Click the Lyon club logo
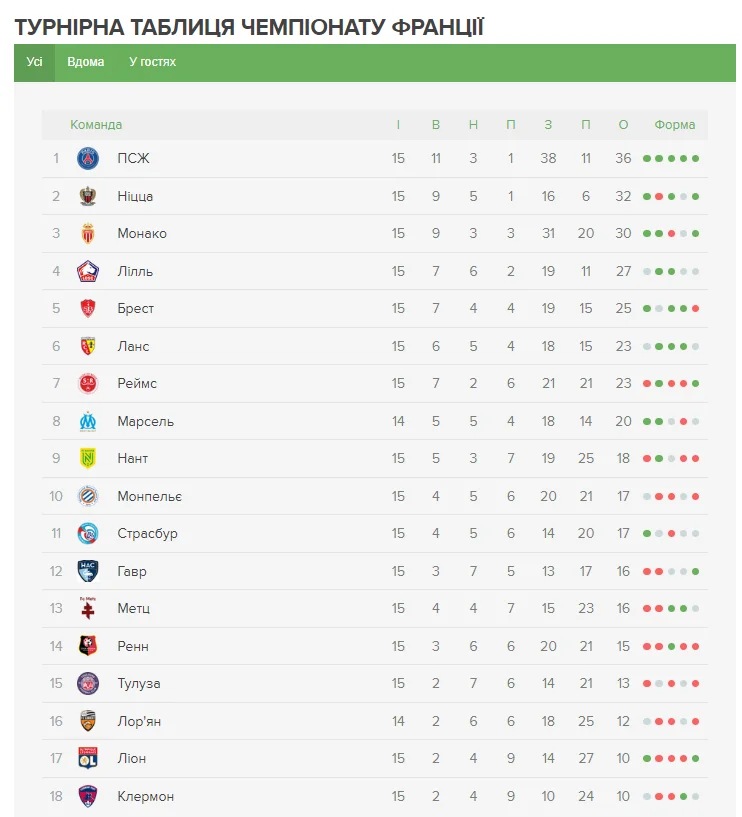Viewport: 742px width, 817px height. point(88,758)
